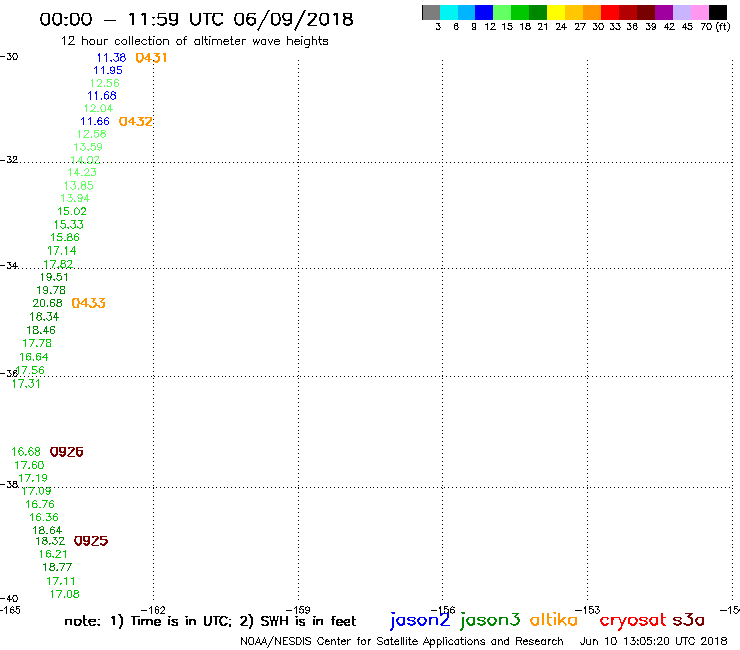The width and height of the screenshot is (740, 650).
Task: Click the wave height '17.09'
Action: pyautogui.click(x=36, y=491)
